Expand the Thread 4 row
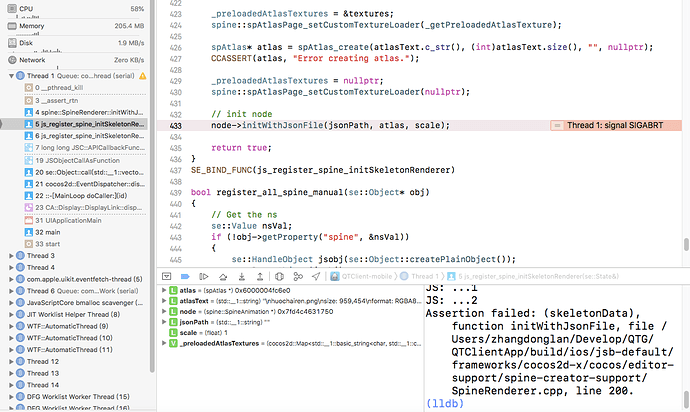 (11, 268)
